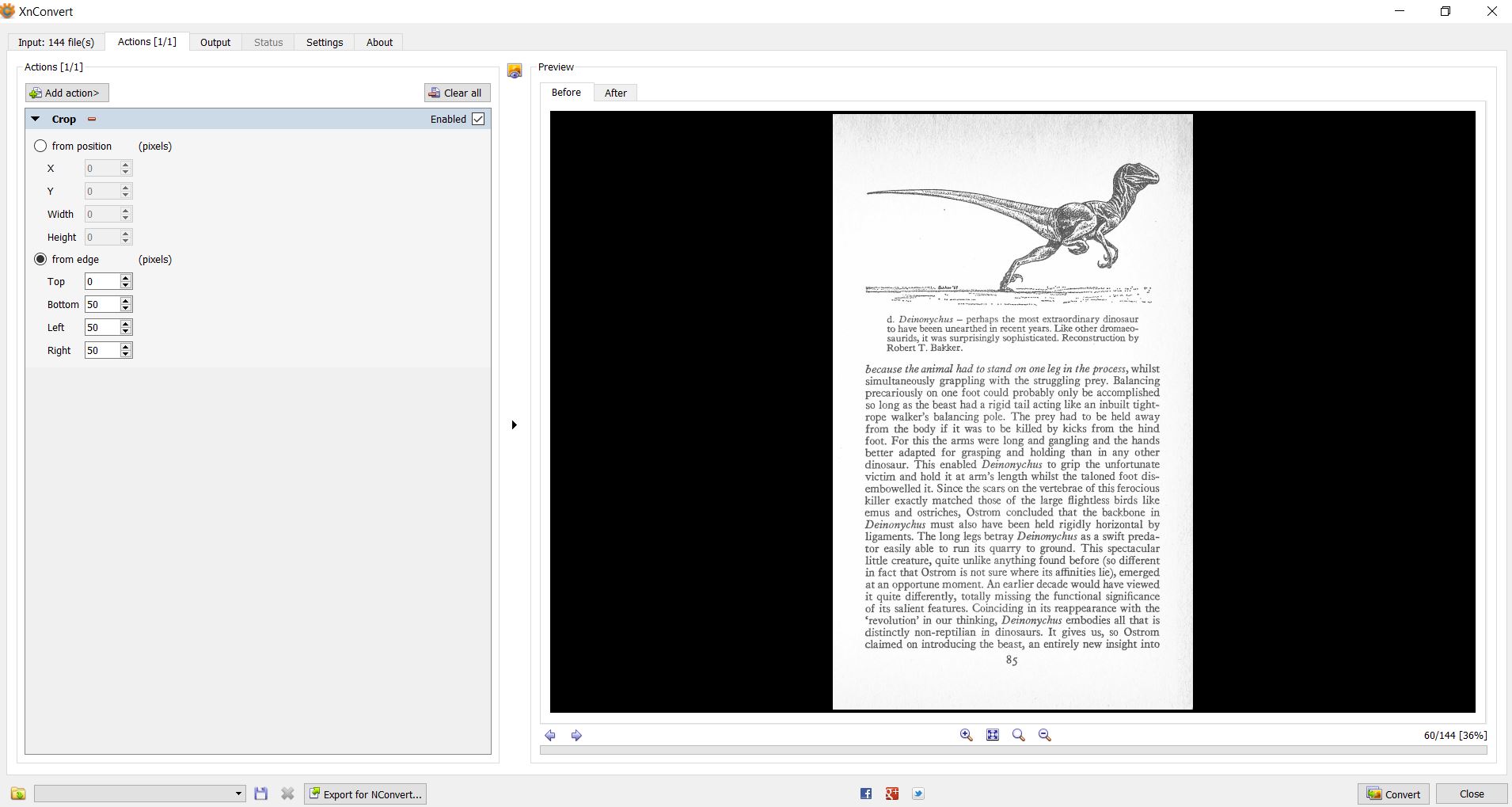1512x807 pixels.
Task: Open the Facebook share icon
Action: tap(866, 794)
